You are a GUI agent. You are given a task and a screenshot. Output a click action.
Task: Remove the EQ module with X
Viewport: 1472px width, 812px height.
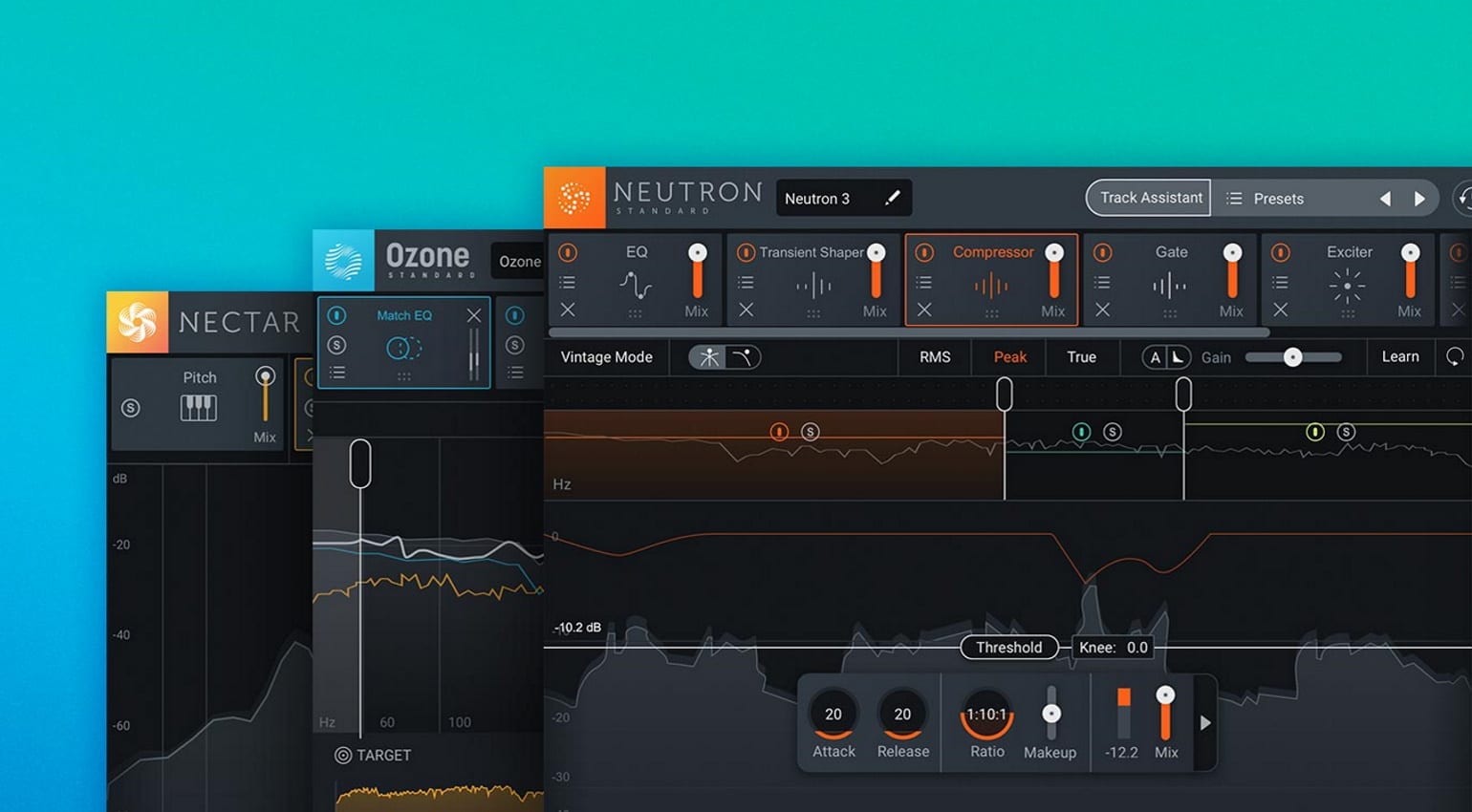click(x=568, y=310)
